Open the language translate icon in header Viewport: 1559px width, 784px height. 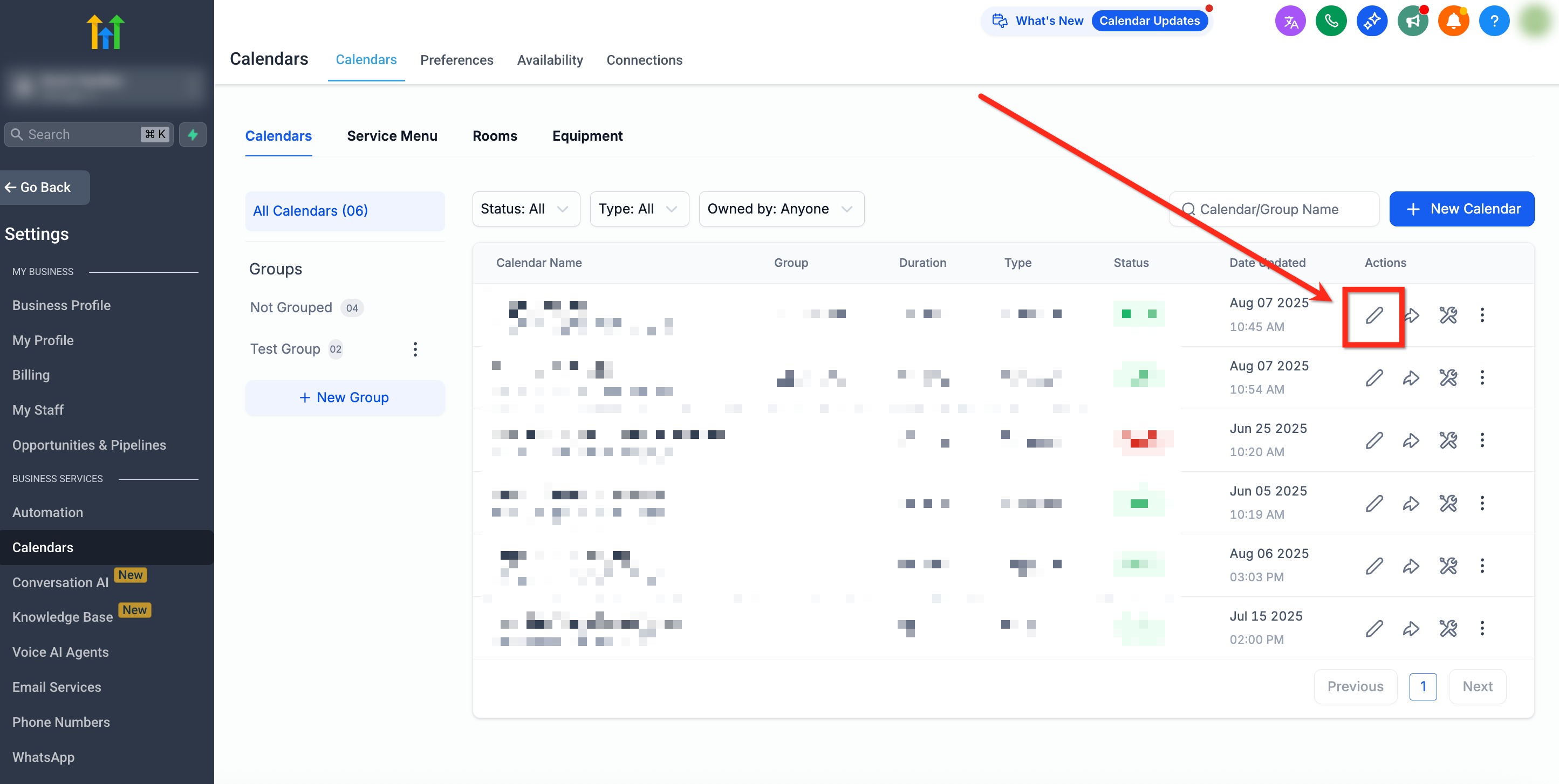tap(1290, 21)
